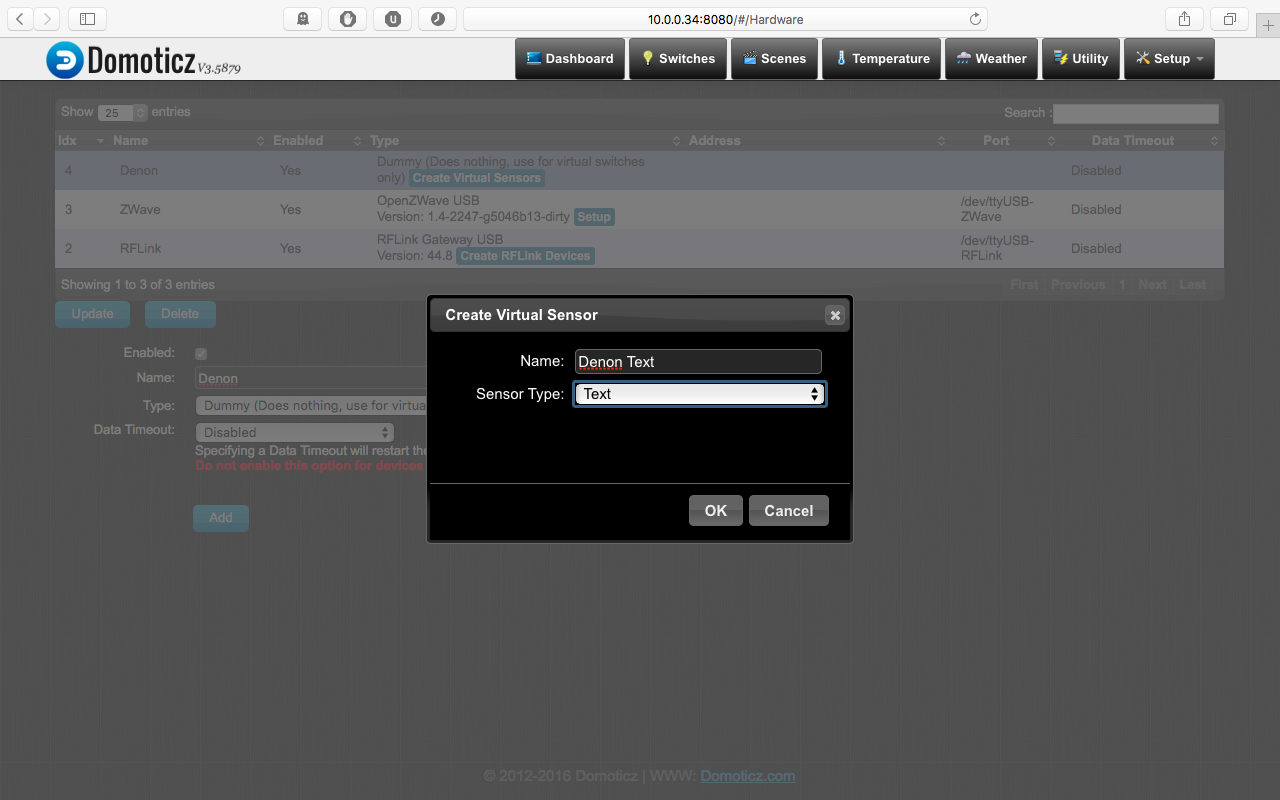Sort table by Idx column
This screenshot has height=800, width=1280.
click(80, 141)
